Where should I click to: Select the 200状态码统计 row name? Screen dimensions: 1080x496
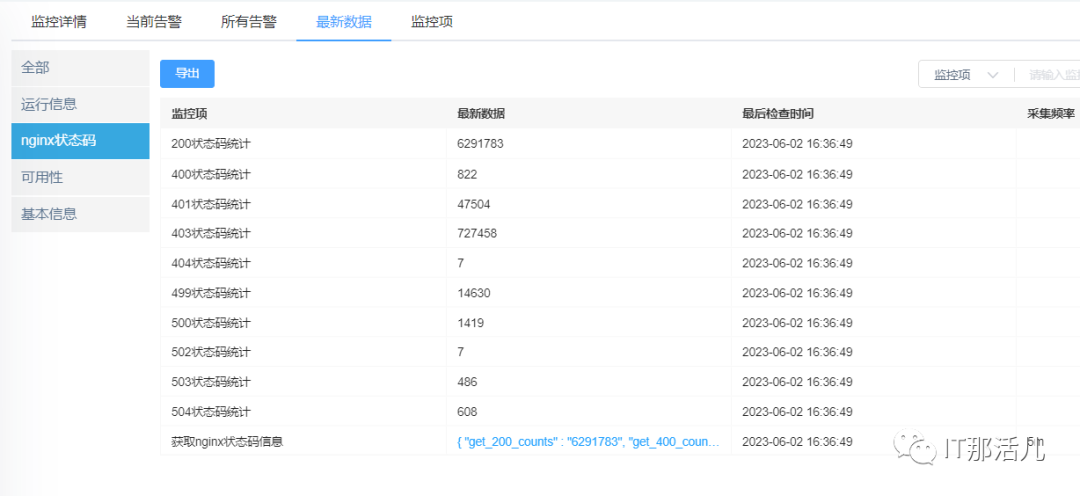pyautogui.click(x=211, y=143)
